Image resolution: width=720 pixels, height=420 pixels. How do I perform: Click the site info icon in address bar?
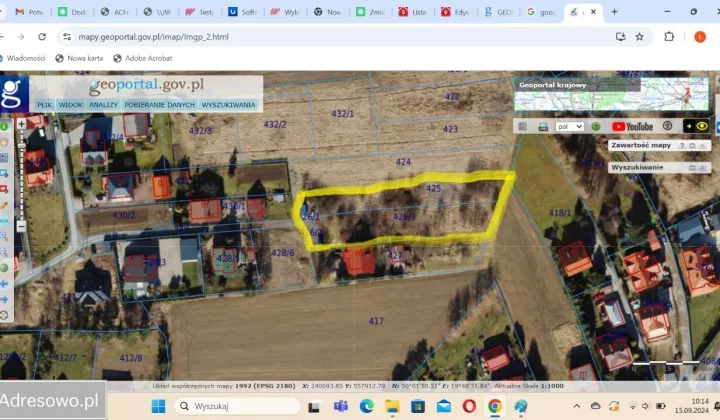coord(67,37)
